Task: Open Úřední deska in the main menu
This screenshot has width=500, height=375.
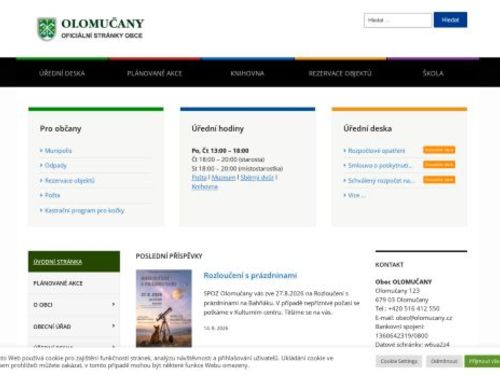Action: 62,73
